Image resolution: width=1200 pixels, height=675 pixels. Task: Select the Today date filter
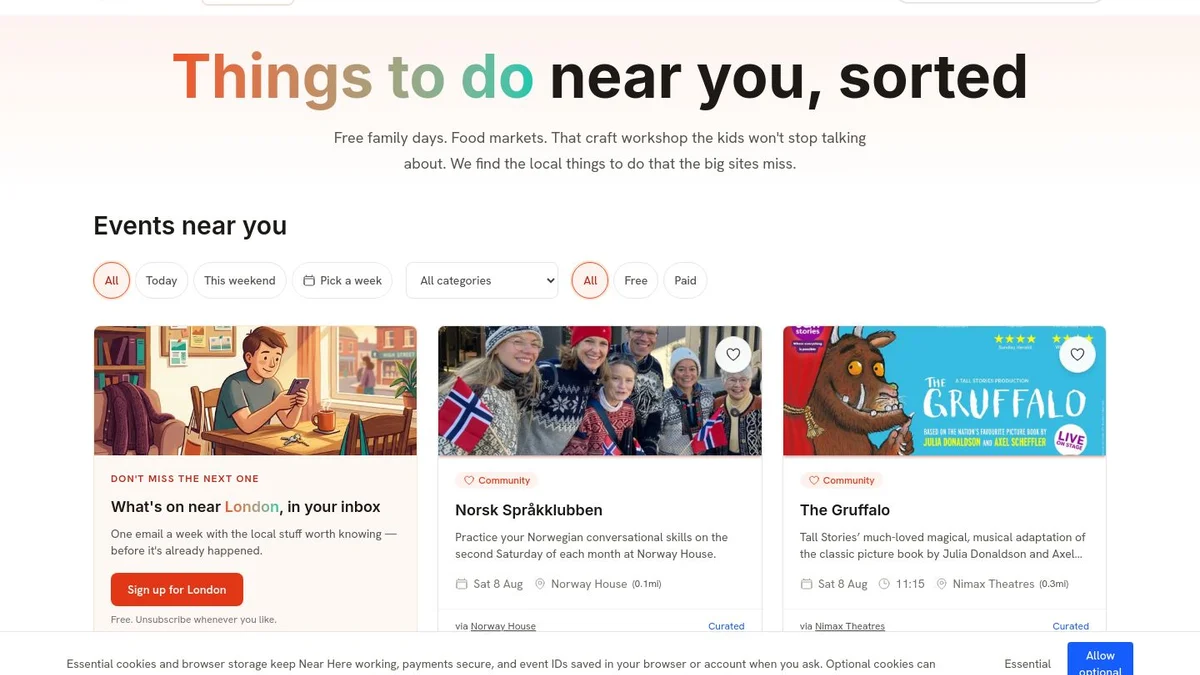pos(161,281)
